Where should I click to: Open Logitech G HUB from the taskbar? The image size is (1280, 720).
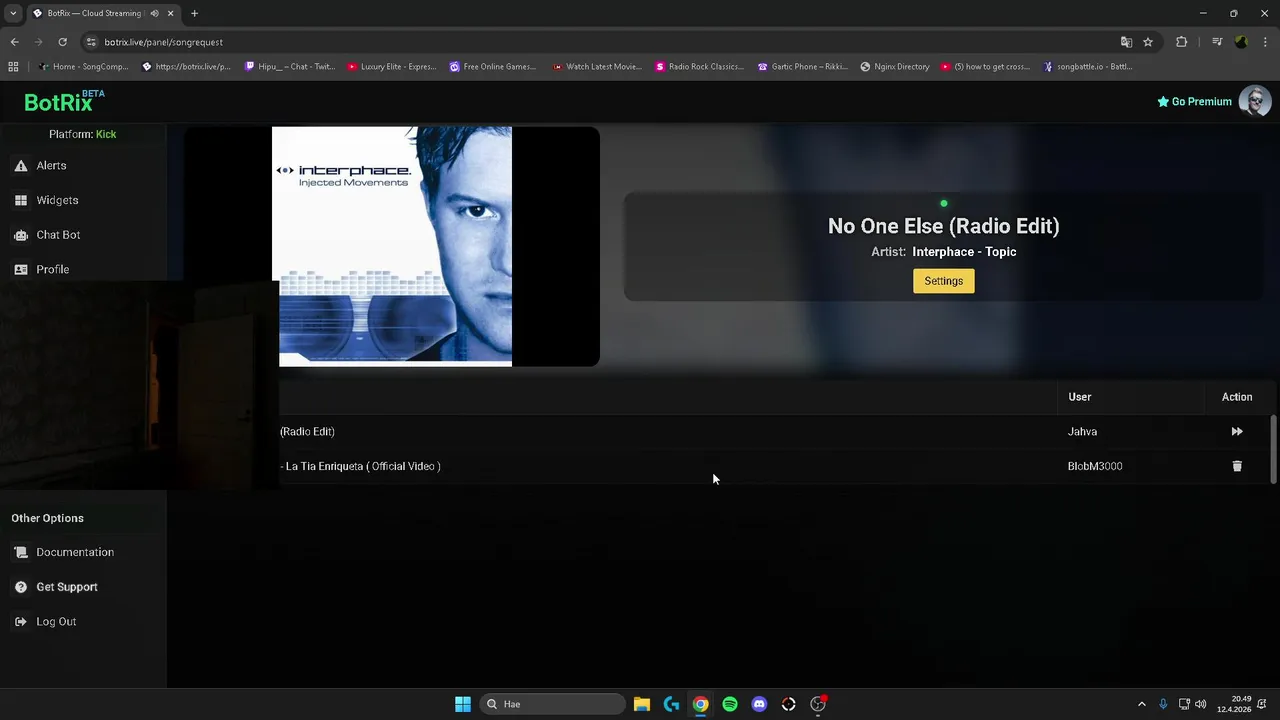tap(671, 704)
